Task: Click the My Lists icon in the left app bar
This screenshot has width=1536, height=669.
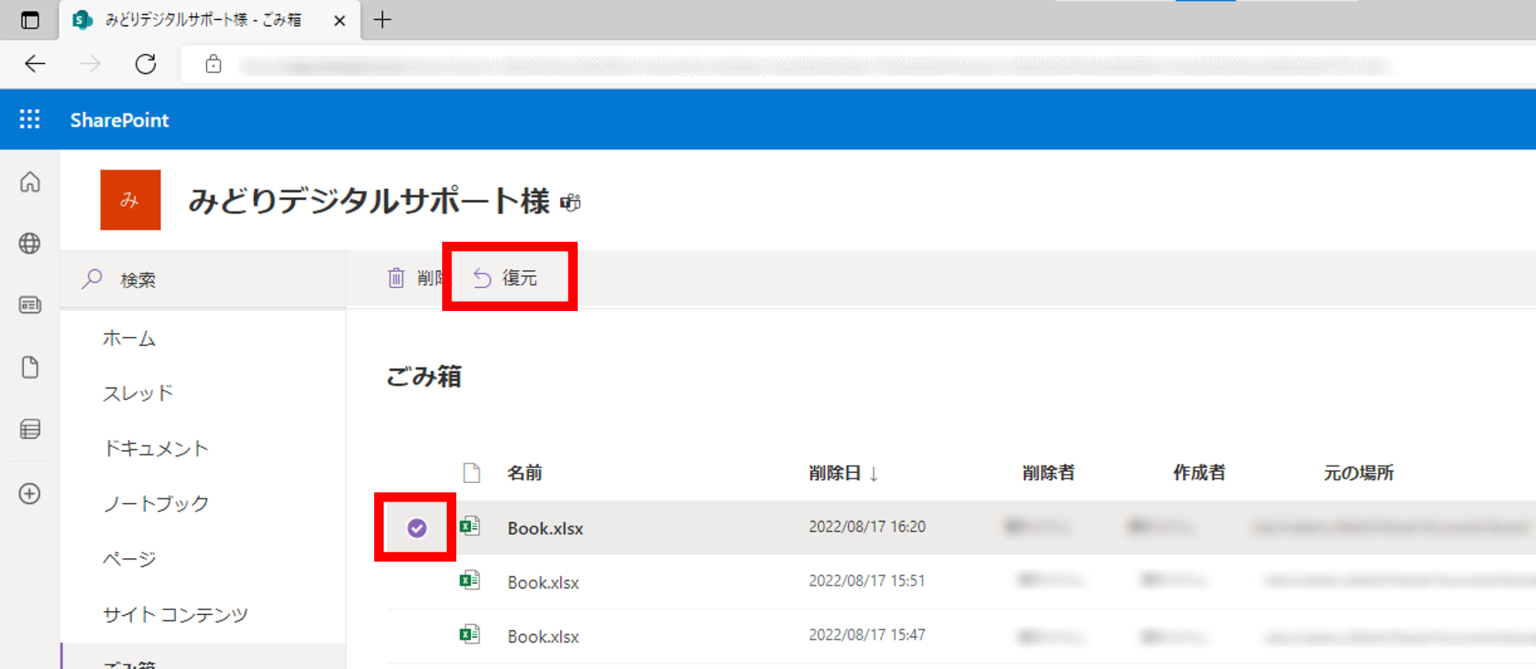Action: (29, 429)
